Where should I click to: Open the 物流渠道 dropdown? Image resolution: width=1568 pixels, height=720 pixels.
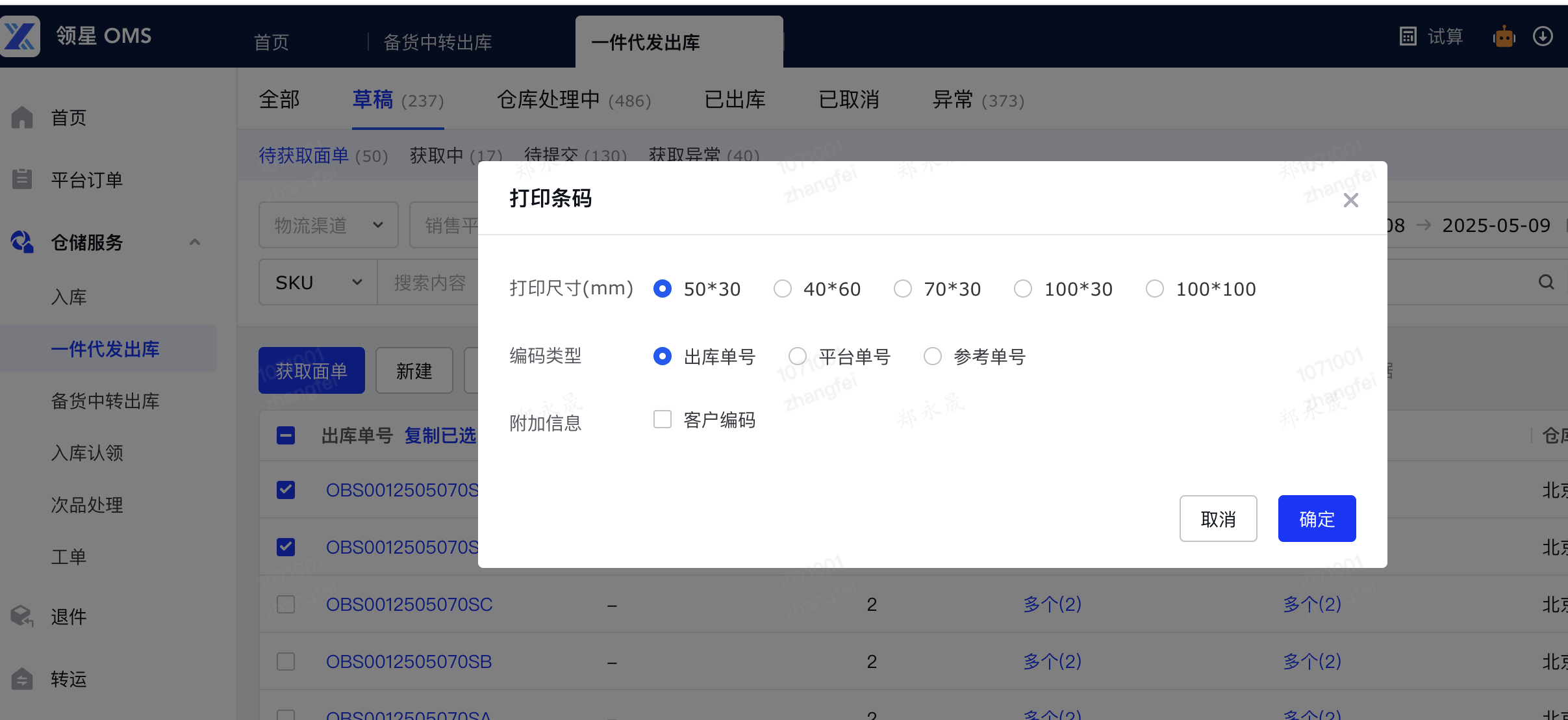329,225
